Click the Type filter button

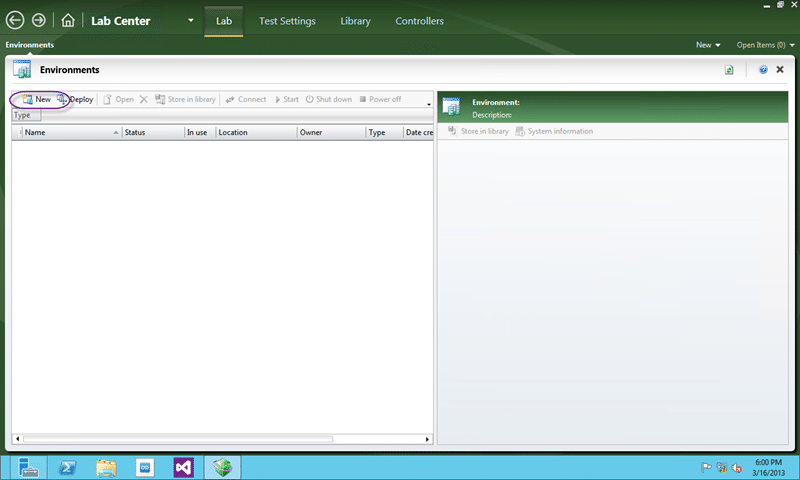point(26,115)
